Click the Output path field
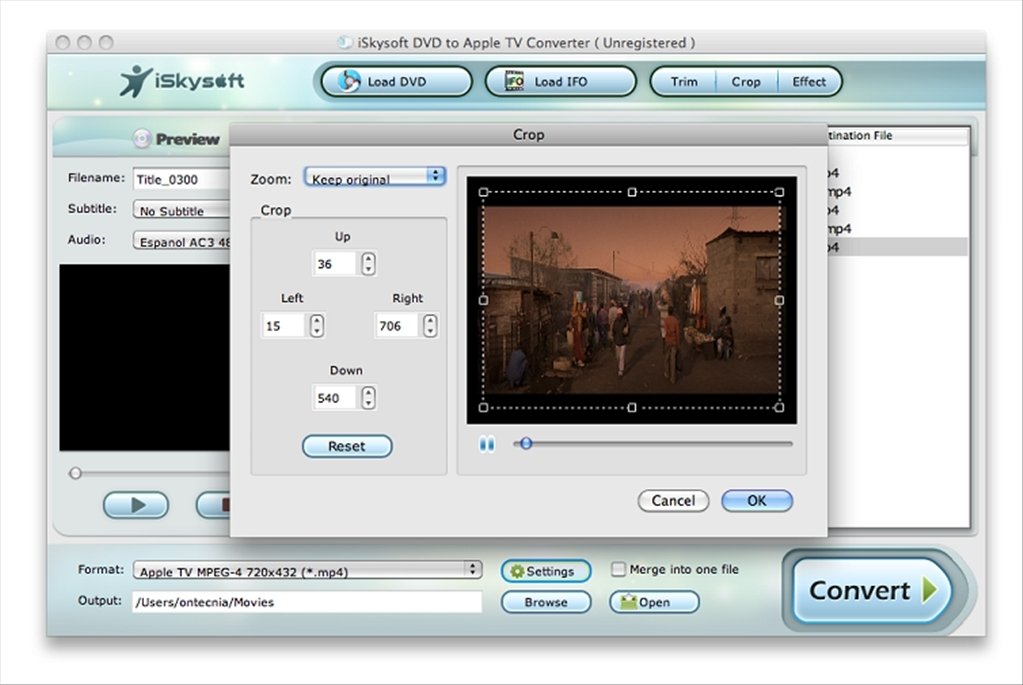This screenshot has height=685, width=1023. tap(307, 601)
